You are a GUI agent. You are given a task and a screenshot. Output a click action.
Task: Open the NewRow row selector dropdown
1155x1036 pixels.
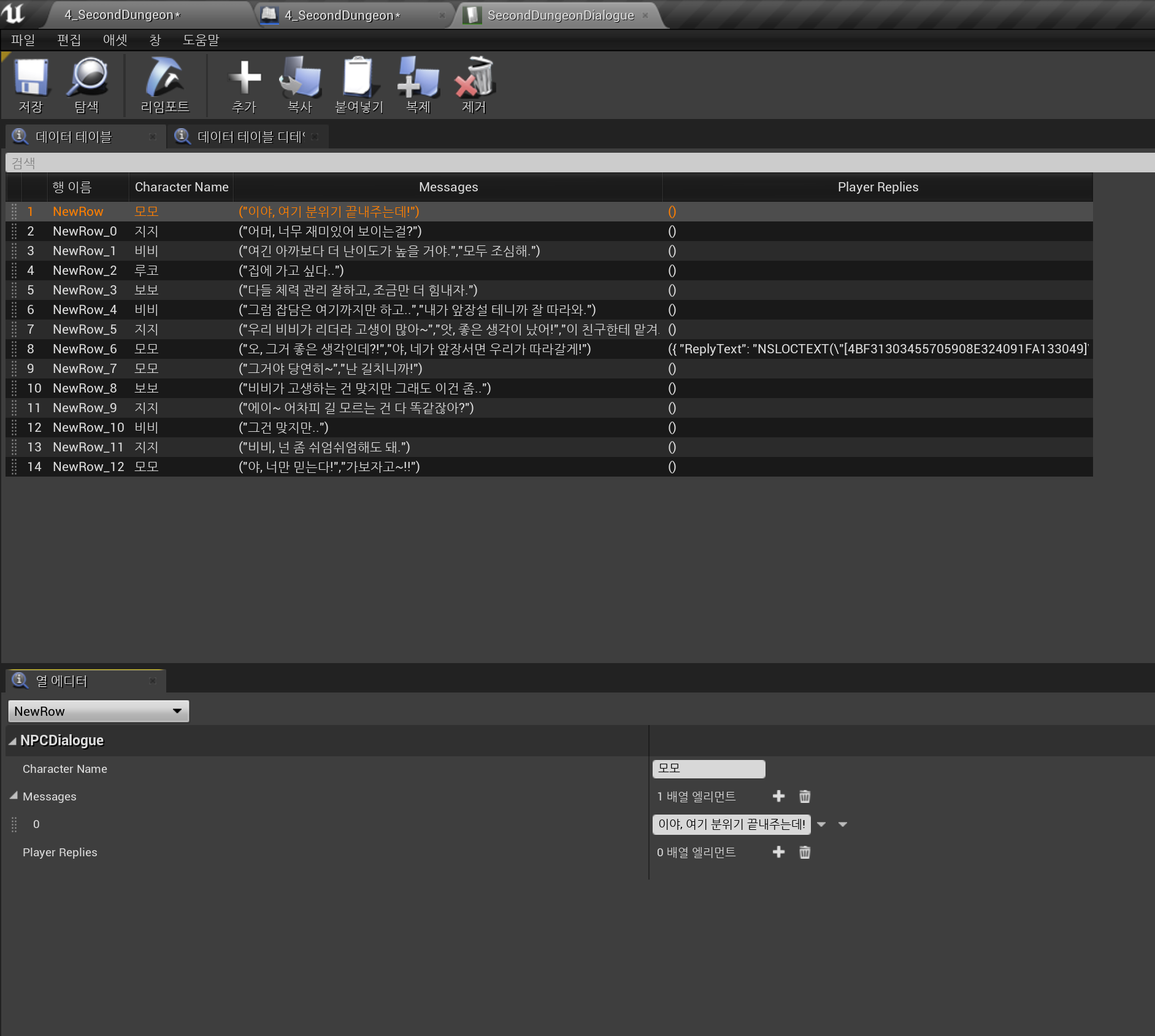[98, 711]
